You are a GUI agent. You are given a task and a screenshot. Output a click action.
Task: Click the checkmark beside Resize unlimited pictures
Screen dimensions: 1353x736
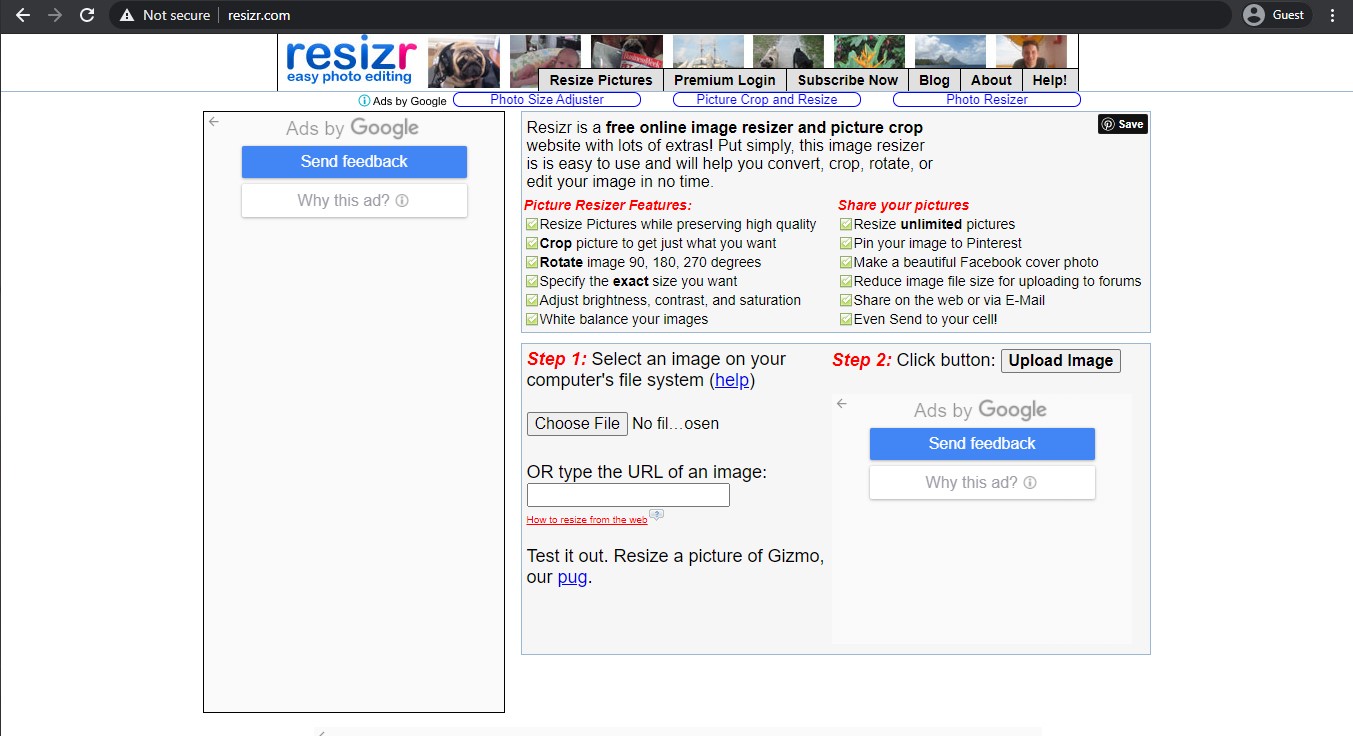(x=846, y=225)
